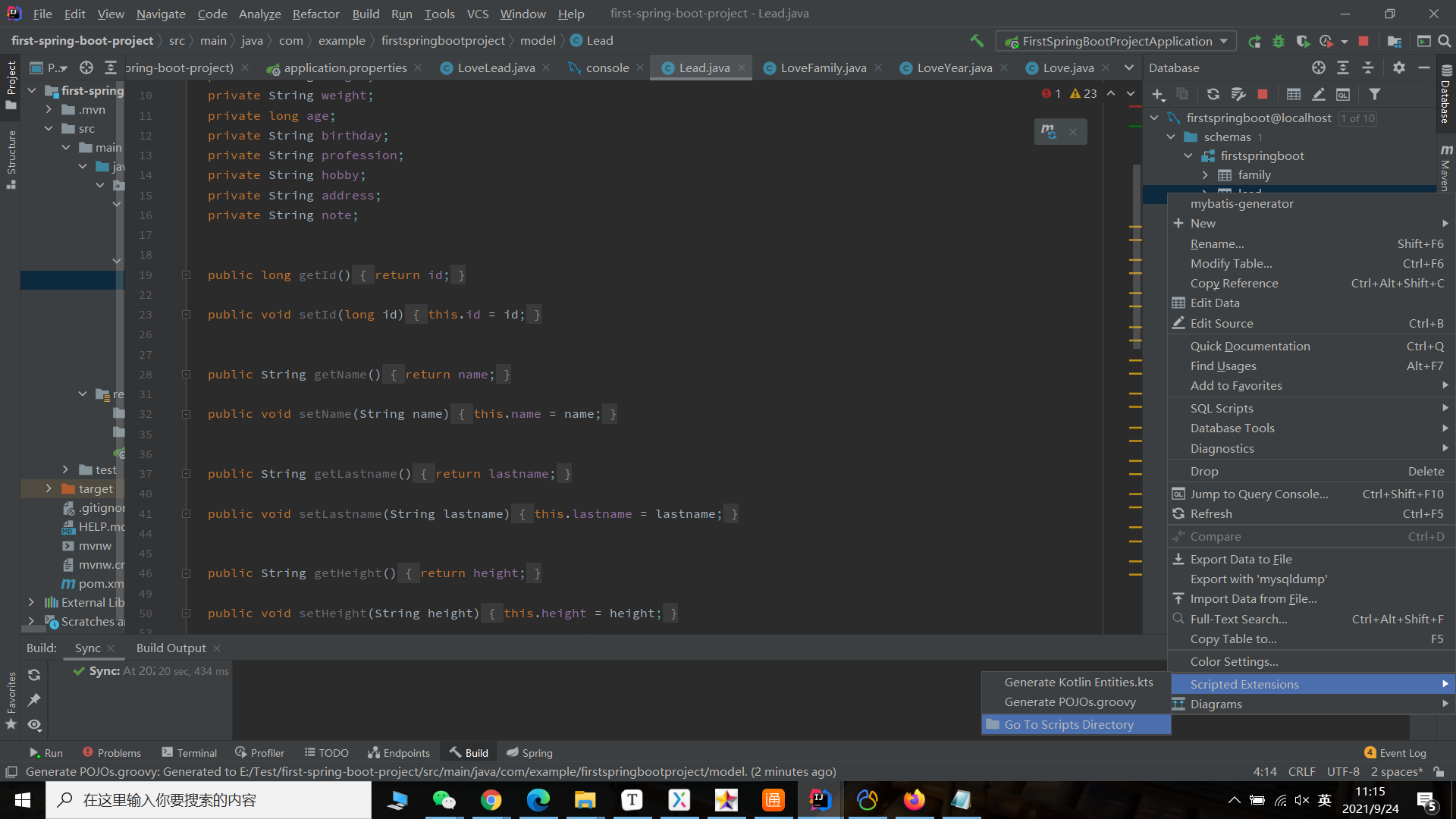
Task: Click the Database refresh icon
Action: point(1213,94)
